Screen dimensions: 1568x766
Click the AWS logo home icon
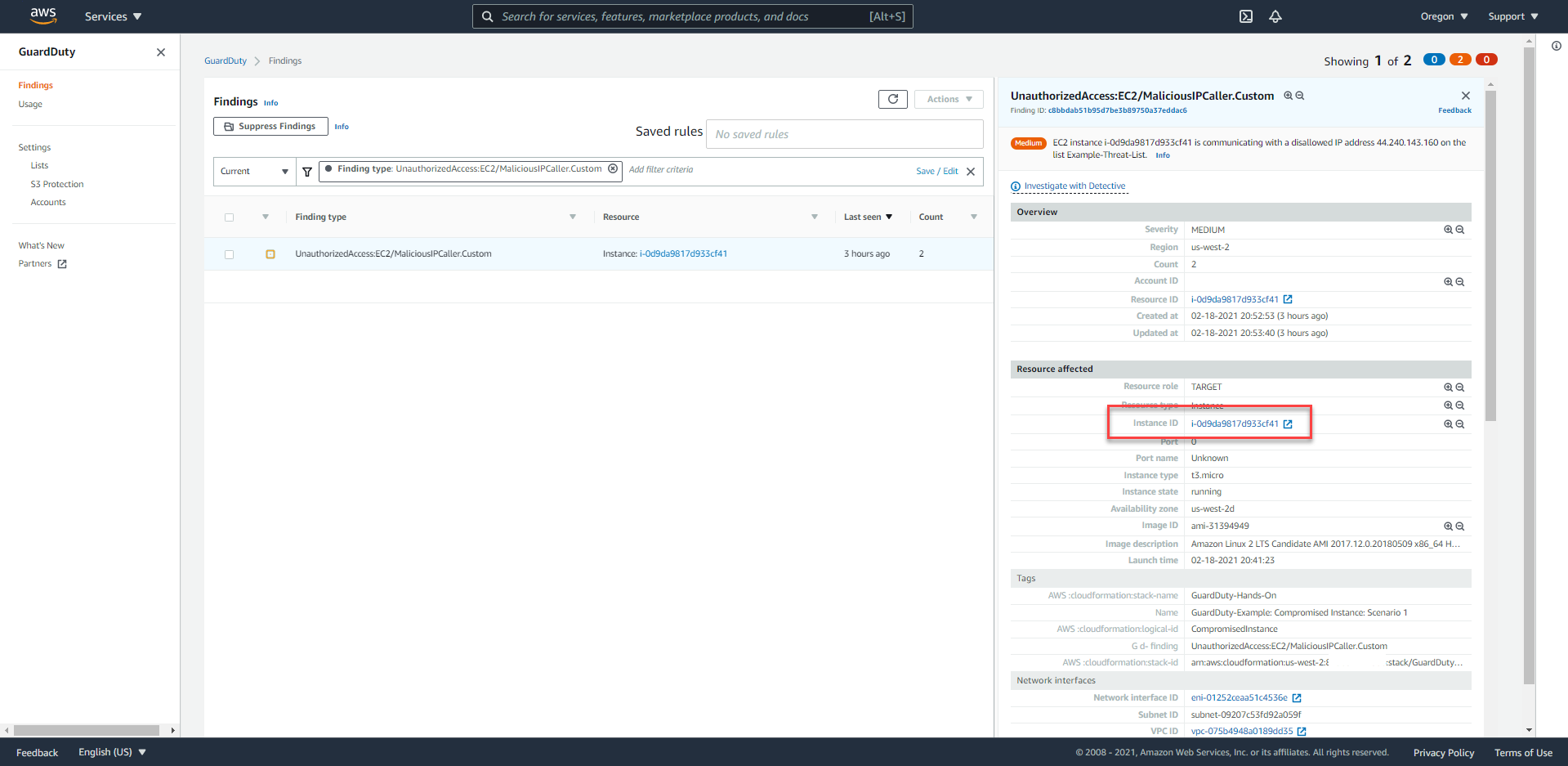click(x=43, y=16)
